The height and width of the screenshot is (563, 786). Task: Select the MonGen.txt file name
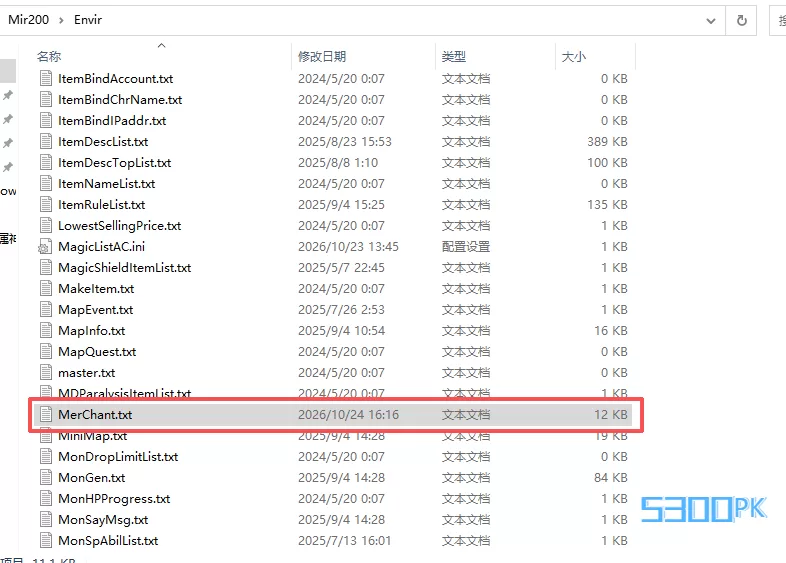[92, 478]
